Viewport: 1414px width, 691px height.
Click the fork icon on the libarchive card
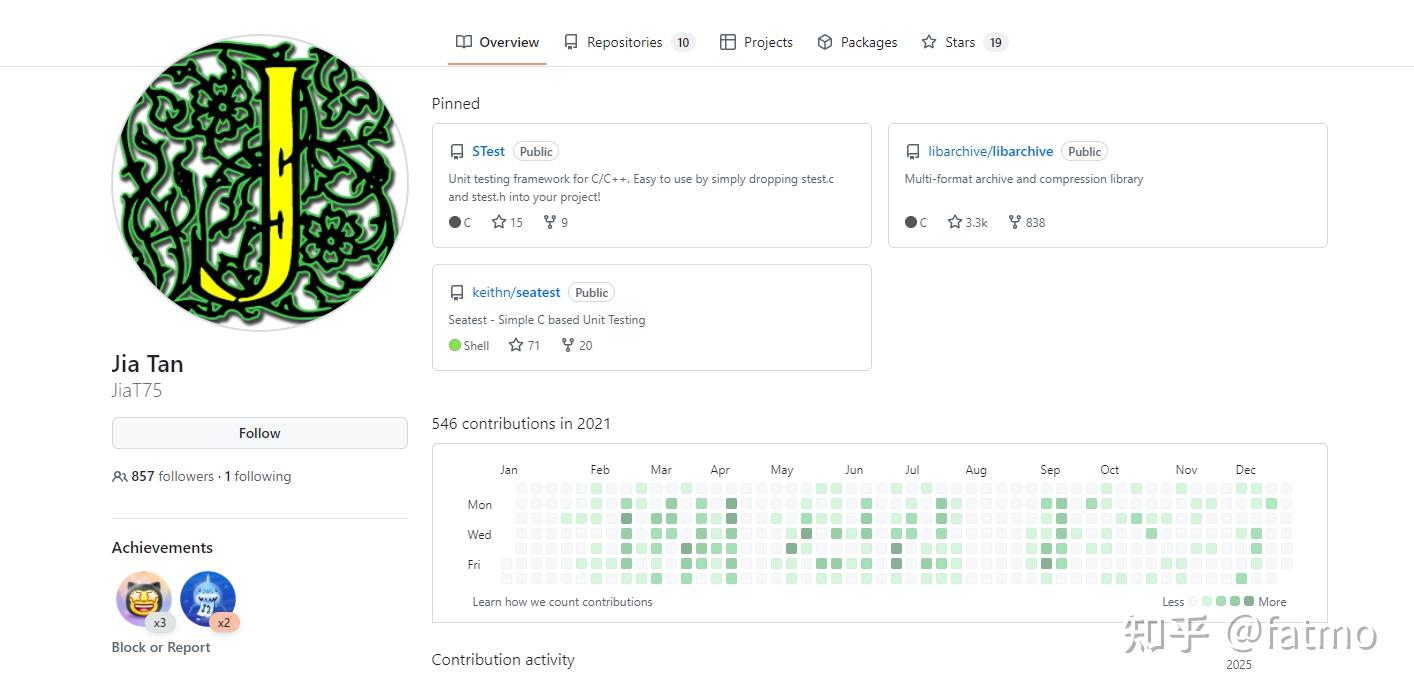point(1014,222)
